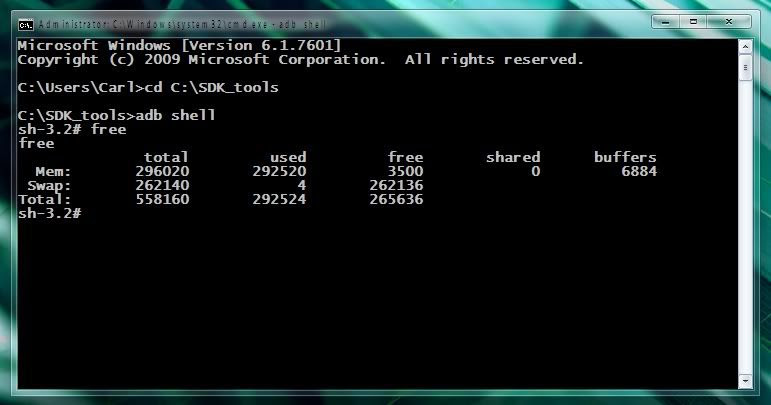
Task: Click Total used value 292524
Action: pos(279,200)
